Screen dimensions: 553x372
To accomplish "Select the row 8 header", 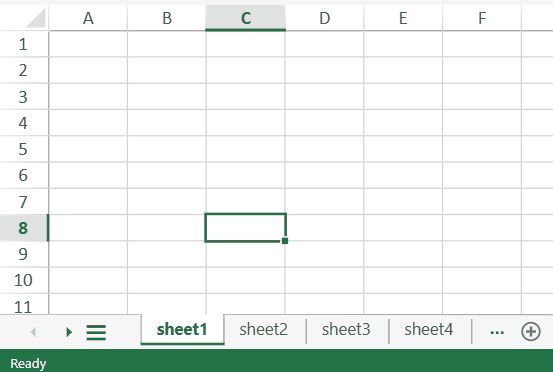I will pyautogui.click(x=24, y=228).
